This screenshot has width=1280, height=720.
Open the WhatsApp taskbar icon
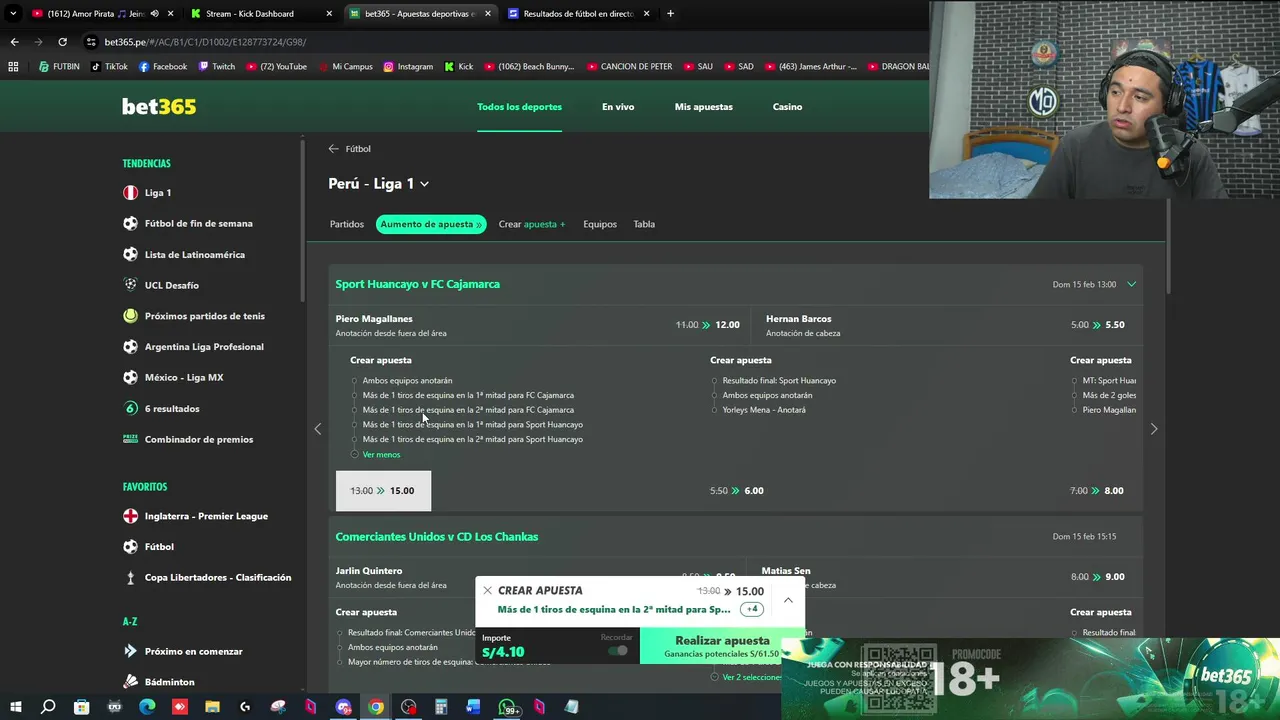[507, 707]
